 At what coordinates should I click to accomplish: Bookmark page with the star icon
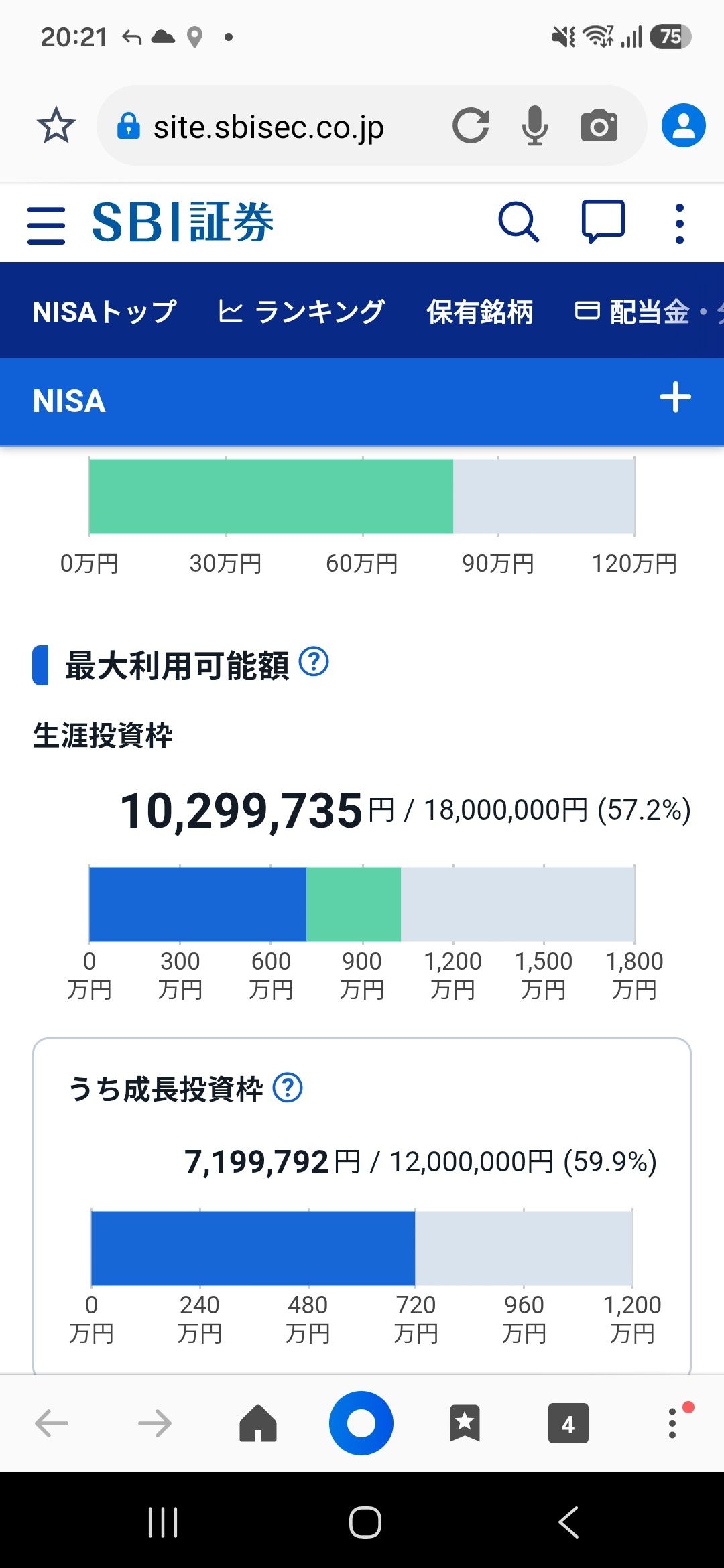tap(56, 125)
